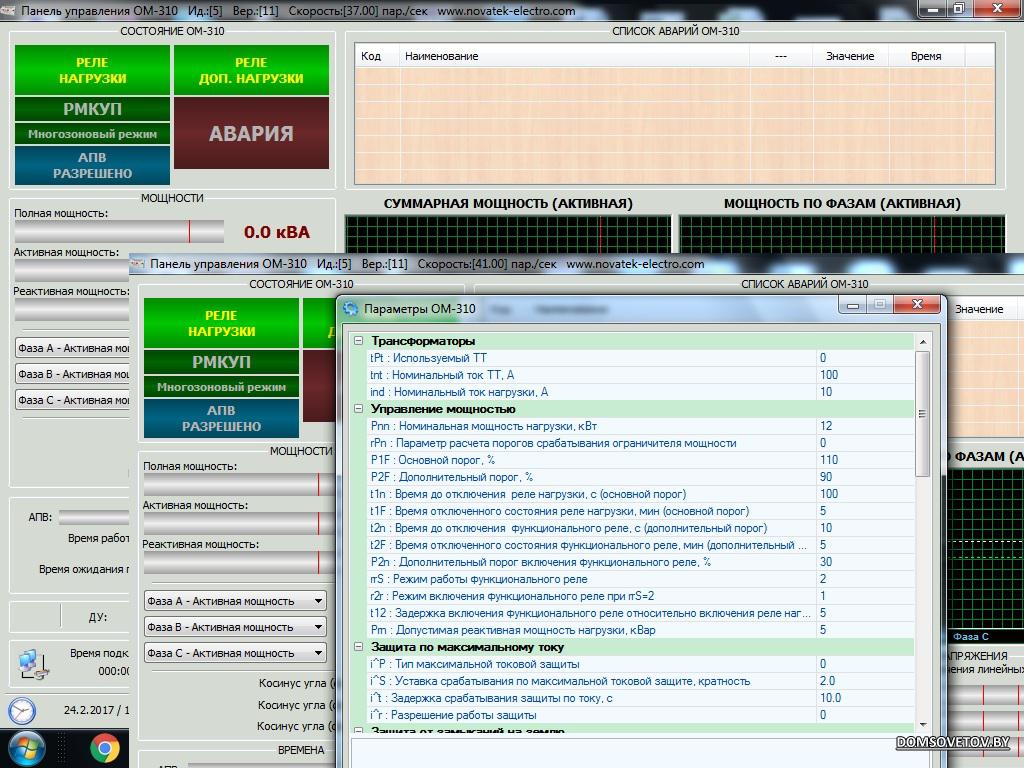This screenshot has width=1024, height=768.
Task: Click АПВ РАЗРЕШЕНО in the Скорость:[41.00] window
Action: coord(221,418)
